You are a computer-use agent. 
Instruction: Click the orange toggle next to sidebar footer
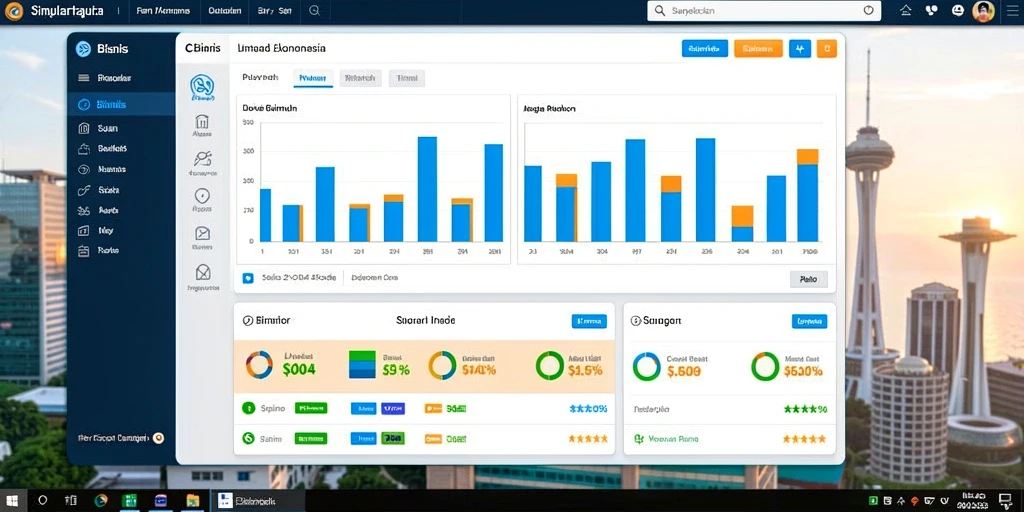[x=158, y=438]
